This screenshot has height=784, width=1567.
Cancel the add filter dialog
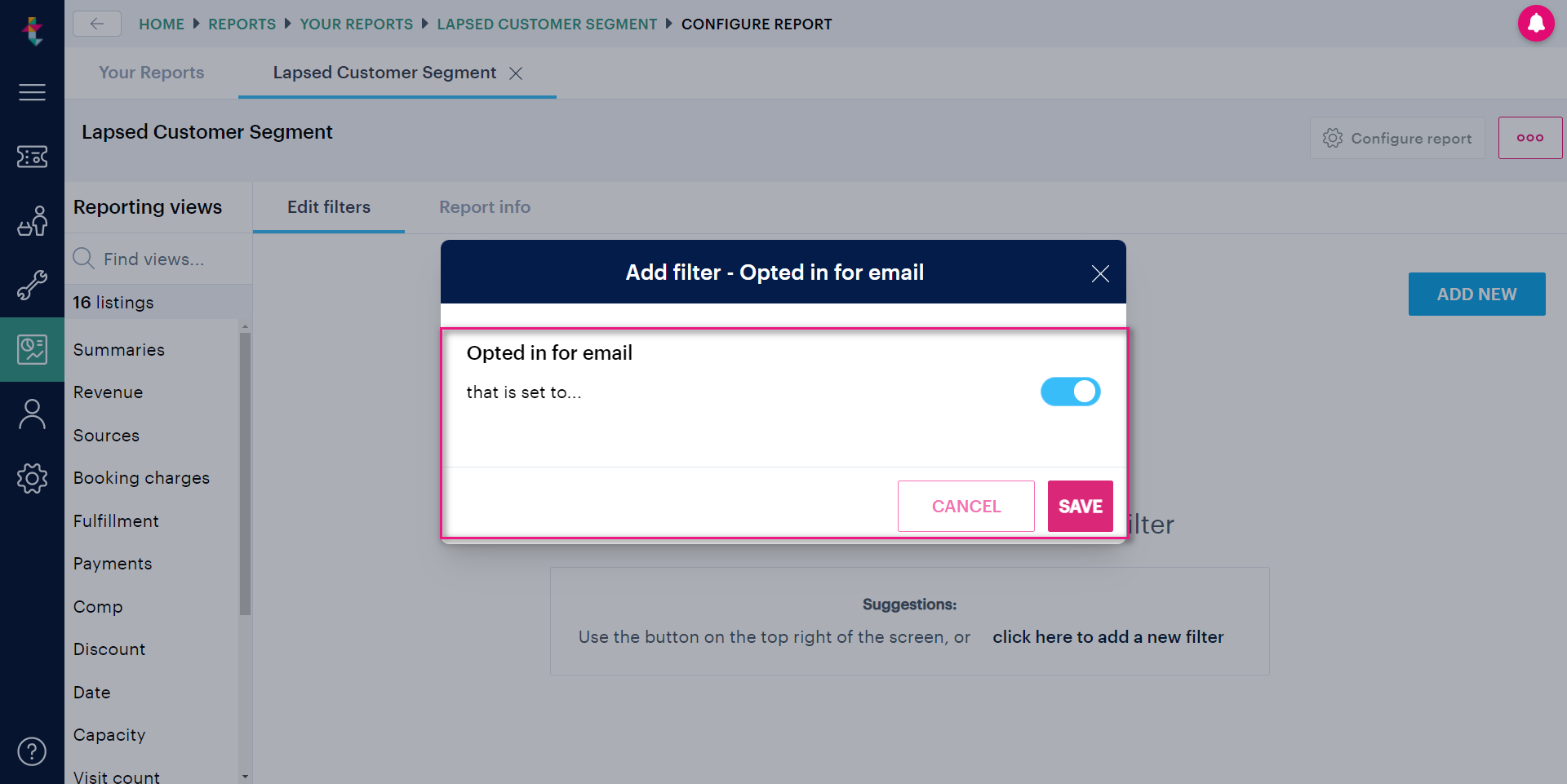(966, 506)
